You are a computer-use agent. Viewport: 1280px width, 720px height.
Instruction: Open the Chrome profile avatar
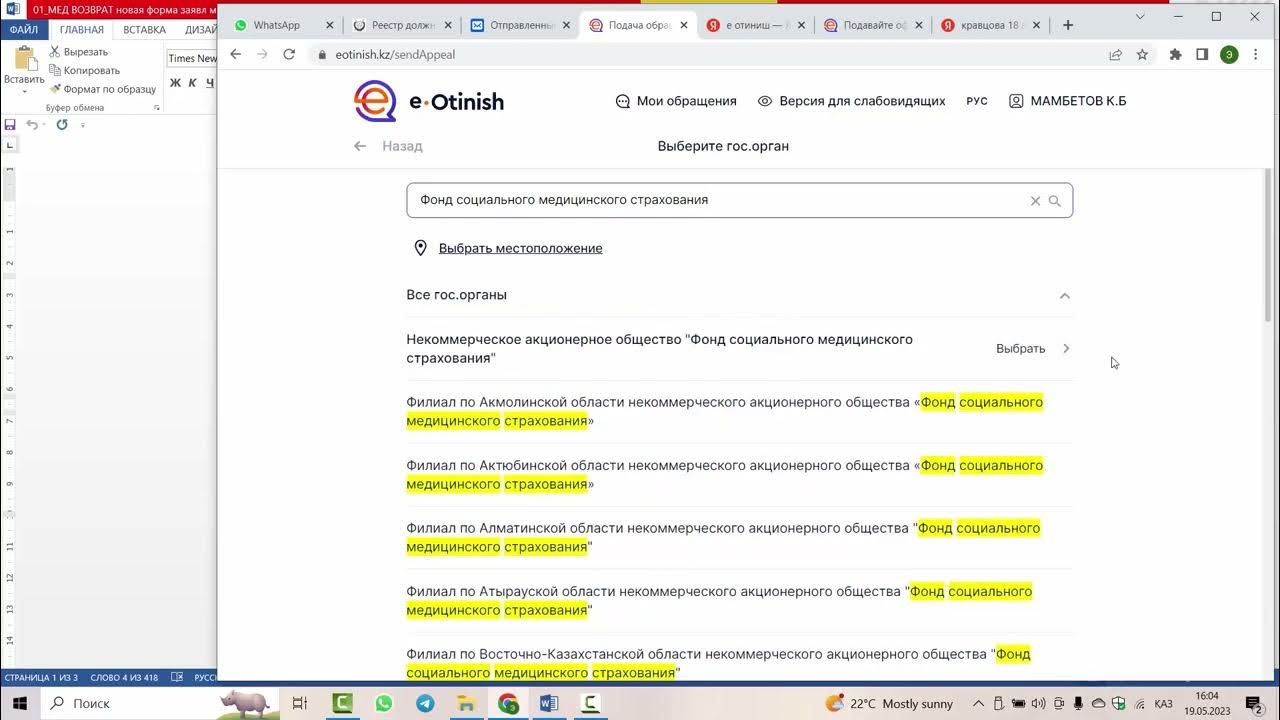point(1229,55)
